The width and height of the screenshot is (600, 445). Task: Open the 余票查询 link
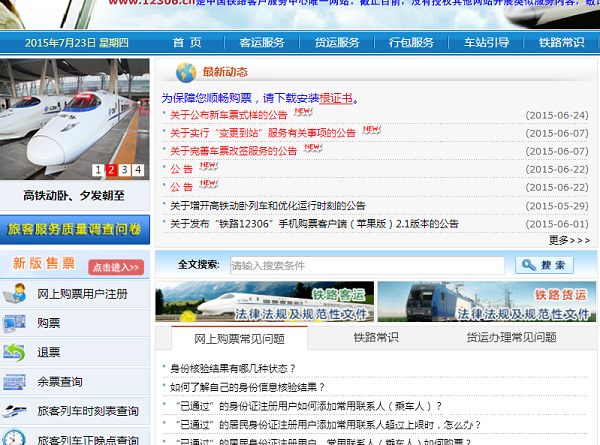pyautogui.click(x=60, y=382)
